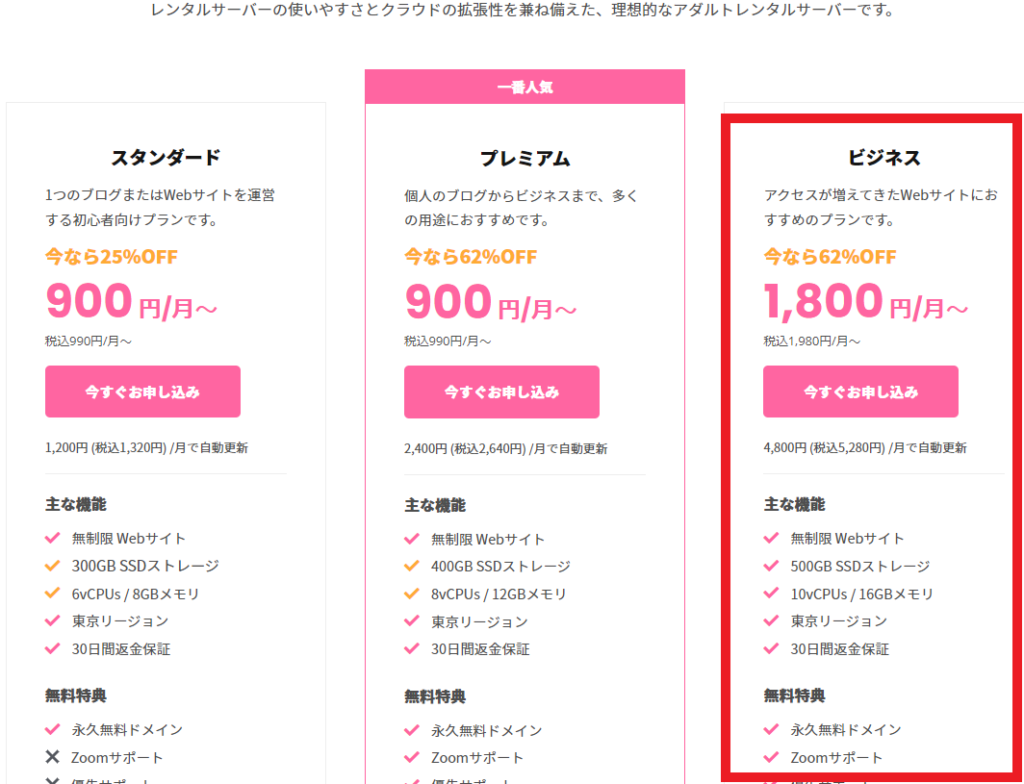The width and height of the screenshot is (1024, 784).
Task: Click checkmark beside Premium 8vCPUs / 12GBメモリ
Action: [x=411, y=594]
